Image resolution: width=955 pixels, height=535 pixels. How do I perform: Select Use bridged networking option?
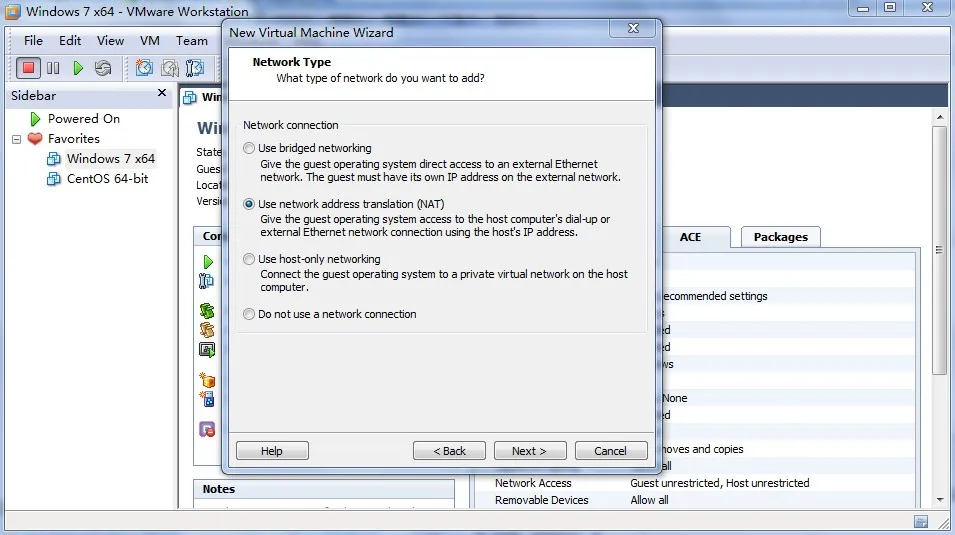[x=248, y=148]
